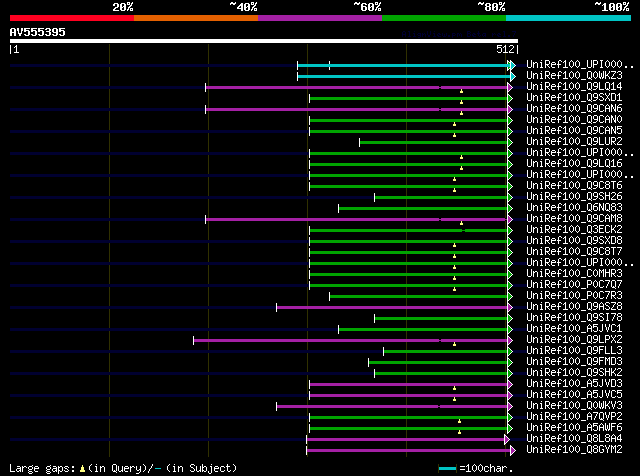This screenshot has height=476, width=640.
Task: Select the UniRef100_Q9SXD8 label
Action: point(574,241)
